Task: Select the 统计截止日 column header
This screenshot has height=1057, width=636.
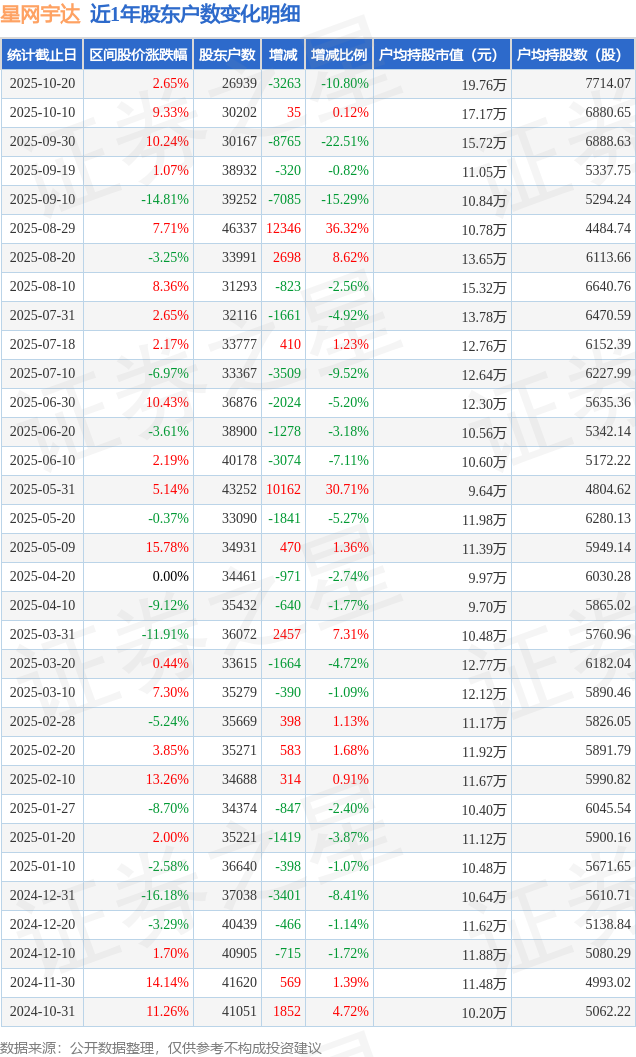Action: [42, 55]
